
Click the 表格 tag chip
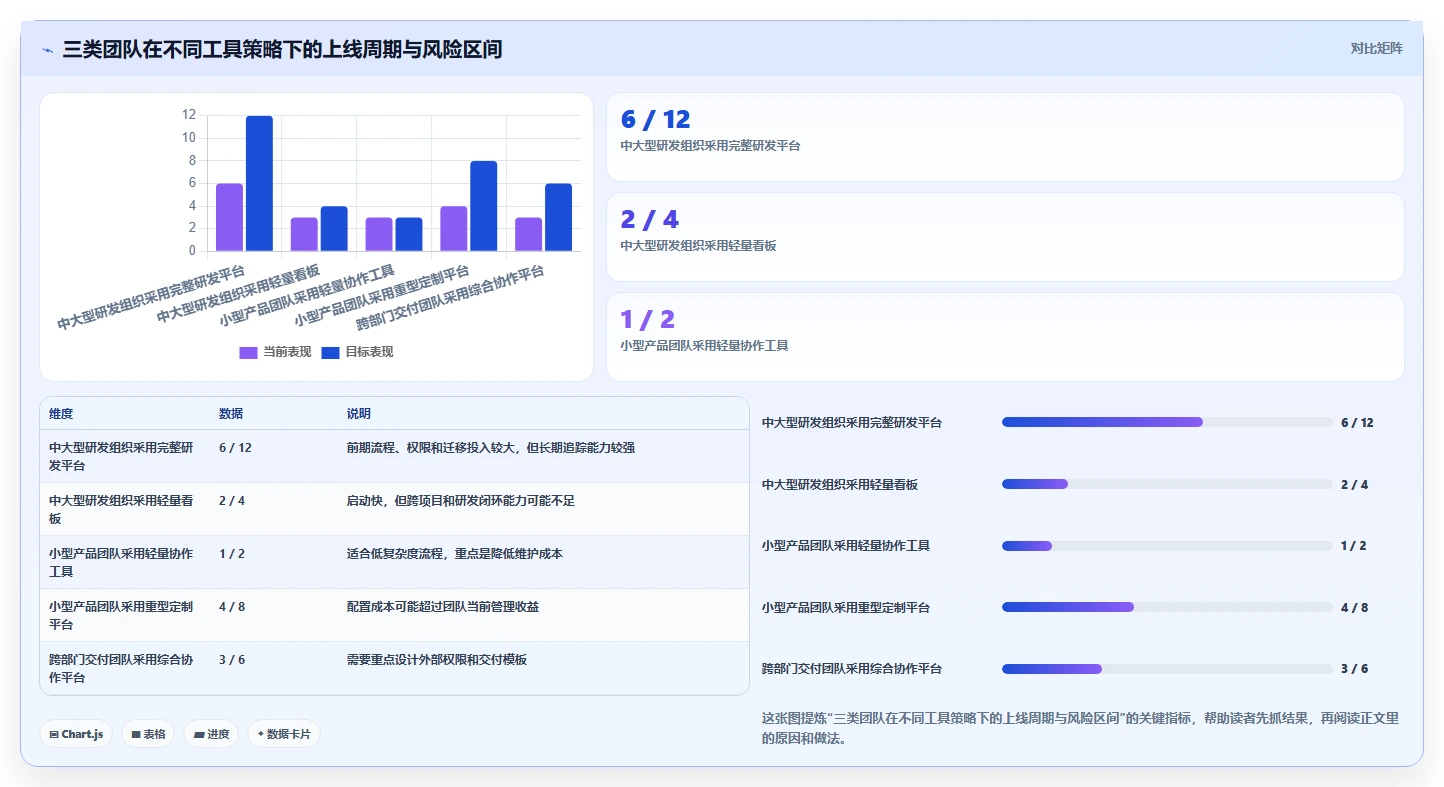[148, 734]
